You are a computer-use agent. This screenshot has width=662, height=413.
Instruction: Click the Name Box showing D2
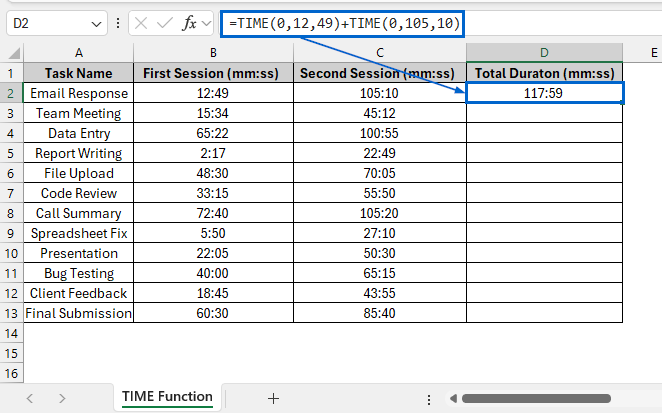click(57, 23)
